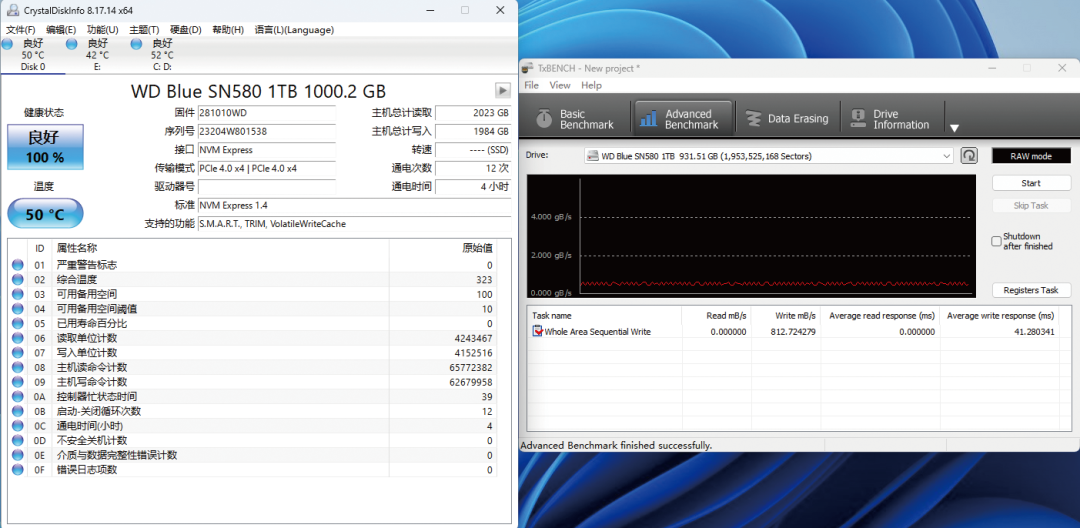Click the RAW mode button

(1031, 156)
